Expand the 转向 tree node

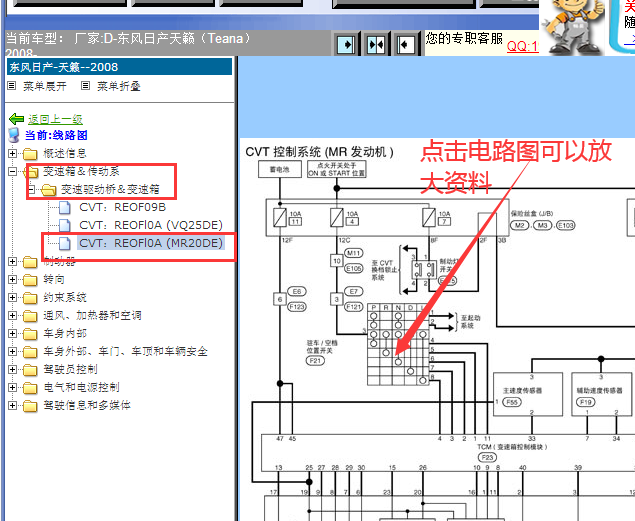pyautogui.click(x=12, y=279)
